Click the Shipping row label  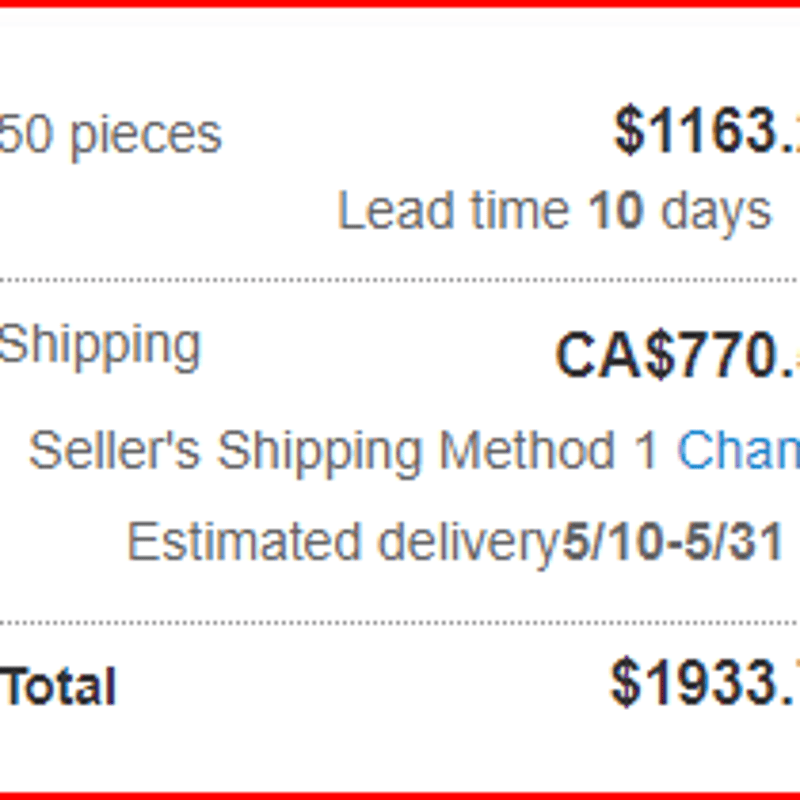(x=100, y=345)
